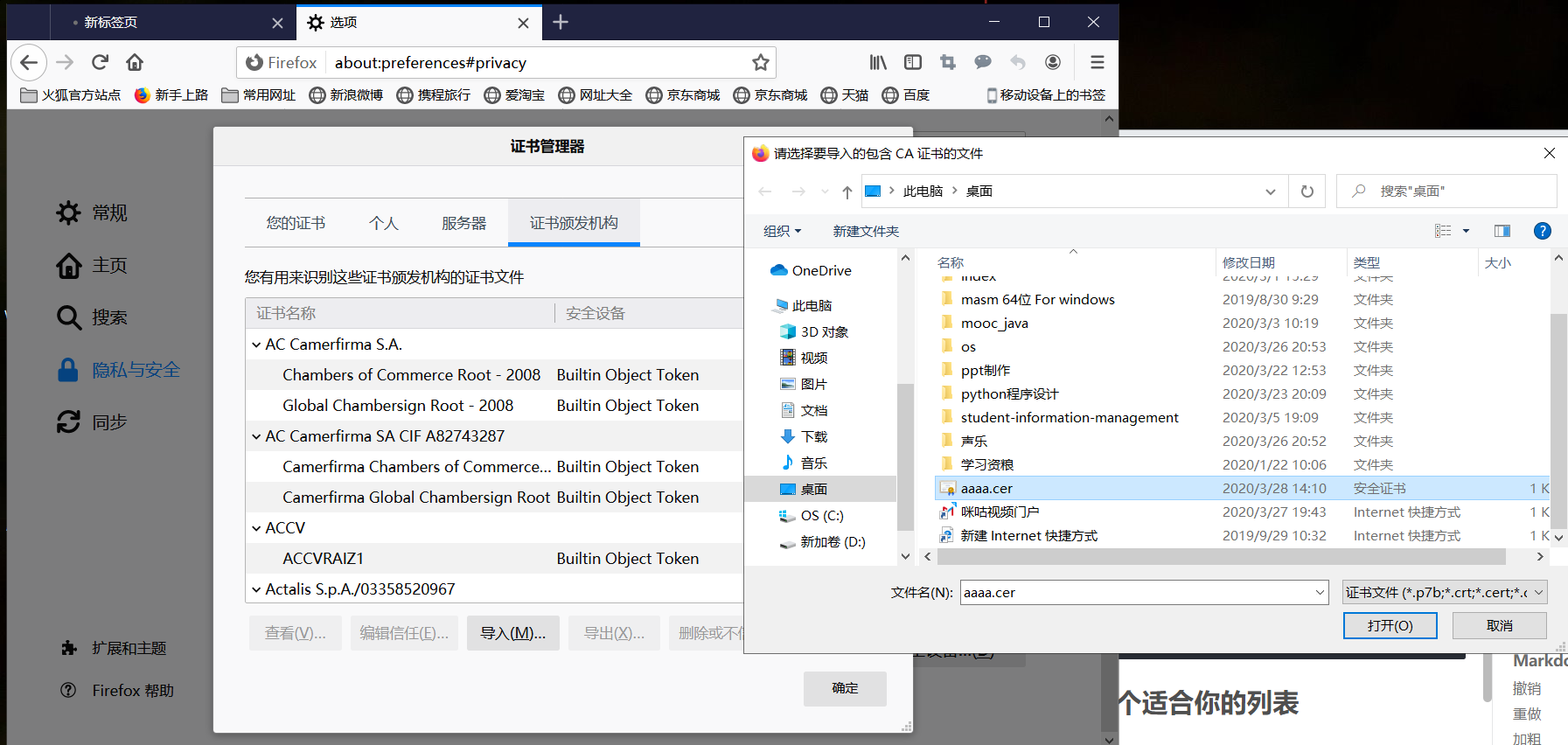Viewport: 1568px width, 745px height.
Task: Click the 搜索"桌面" search box
Action: tap(1446, 191)
